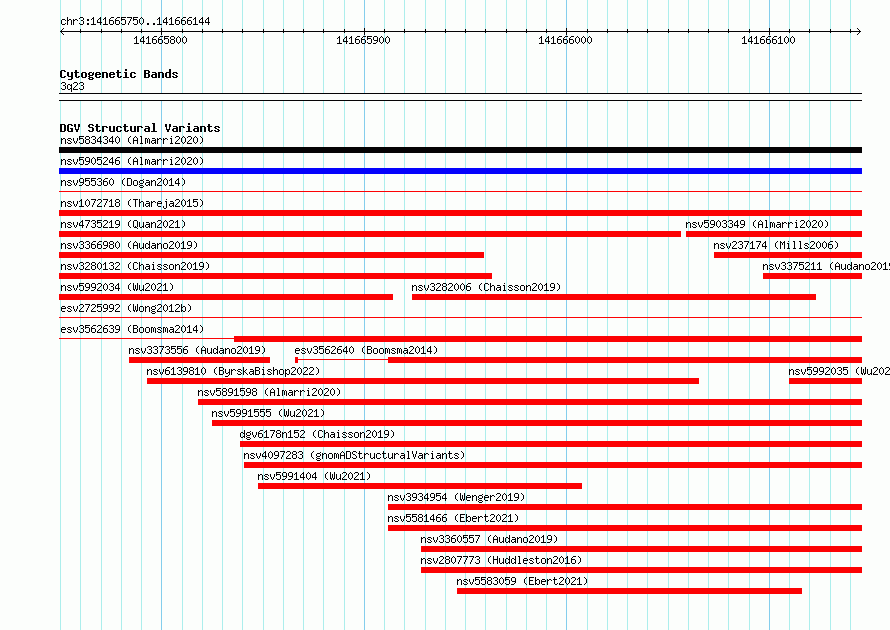Screen dimensions: 890x630
Task: Click nsv5903349 (Almarri2020) label
Action: point(757,224)
